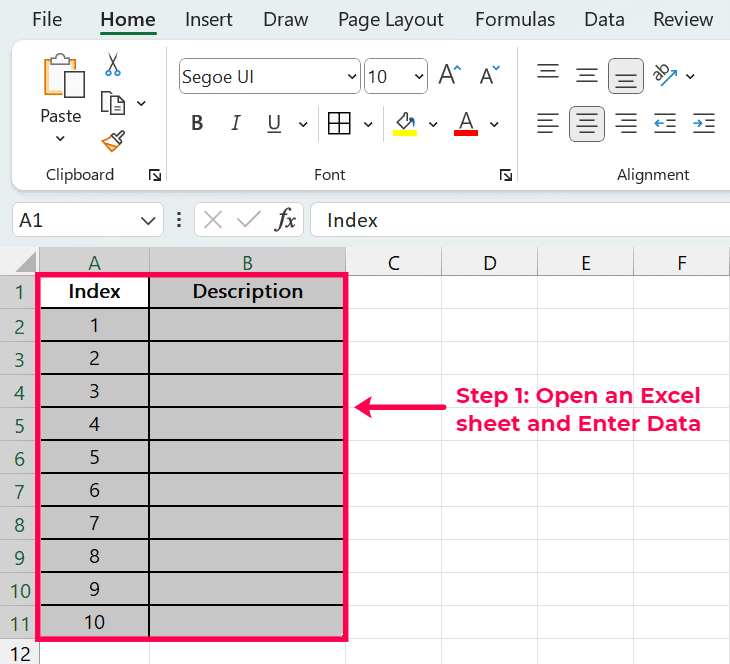The width and height of the screenshot is (730, 664).
Task: Click the formula bar cancel X
Action: [x=213, y=219]
